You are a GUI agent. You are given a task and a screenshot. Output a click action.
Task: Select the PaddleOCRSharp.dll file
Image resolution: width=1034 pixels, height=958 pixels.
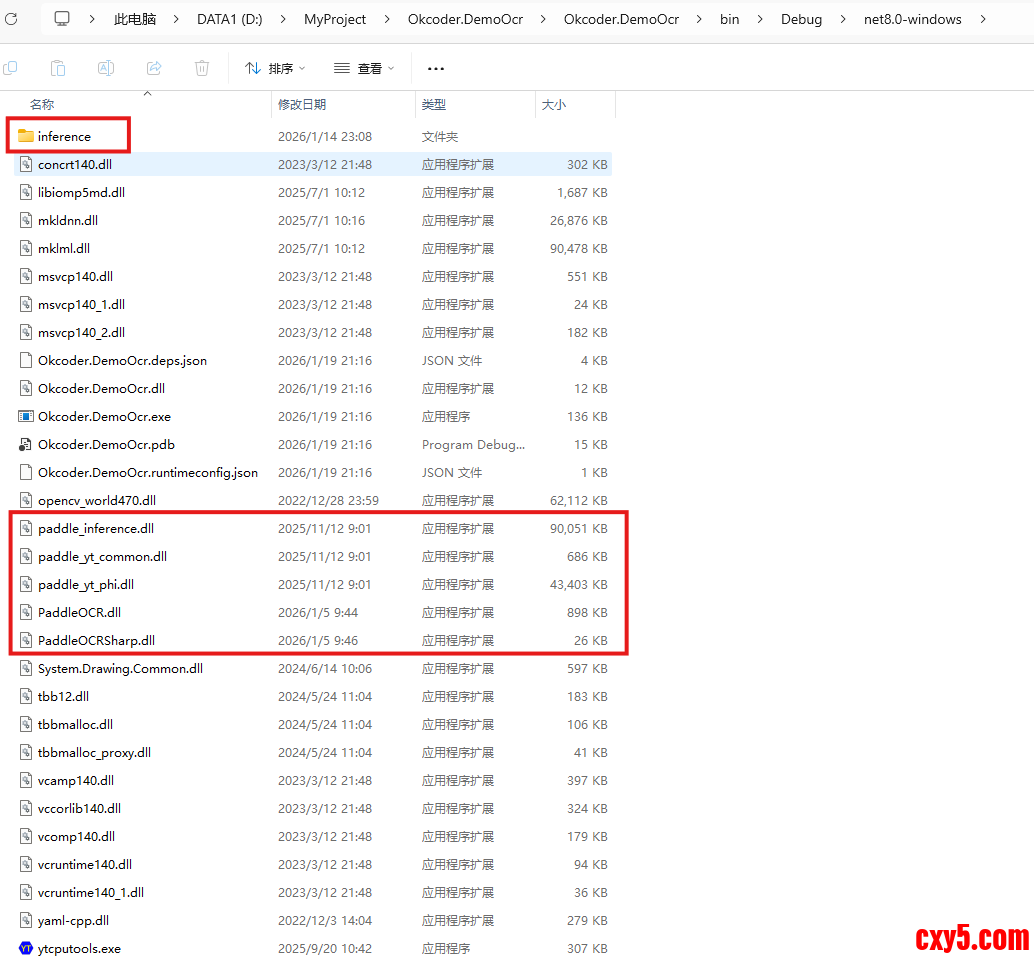pyautogui.click(x=96, y=640)
